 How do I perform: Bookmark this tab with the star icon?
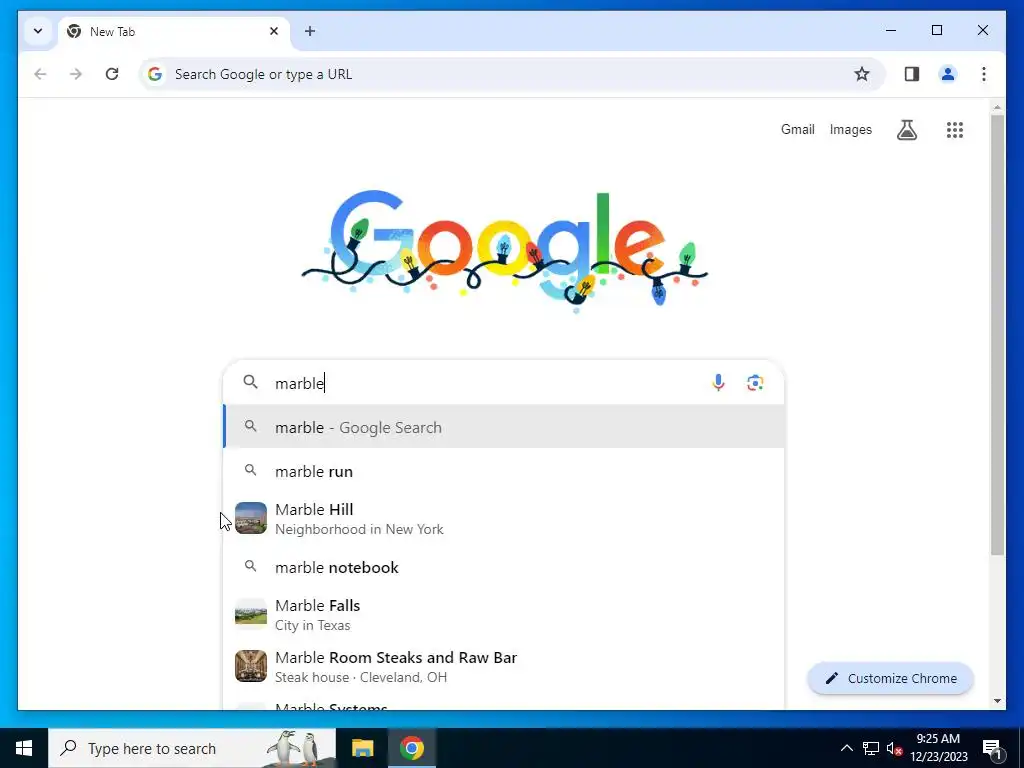point(862,74)
